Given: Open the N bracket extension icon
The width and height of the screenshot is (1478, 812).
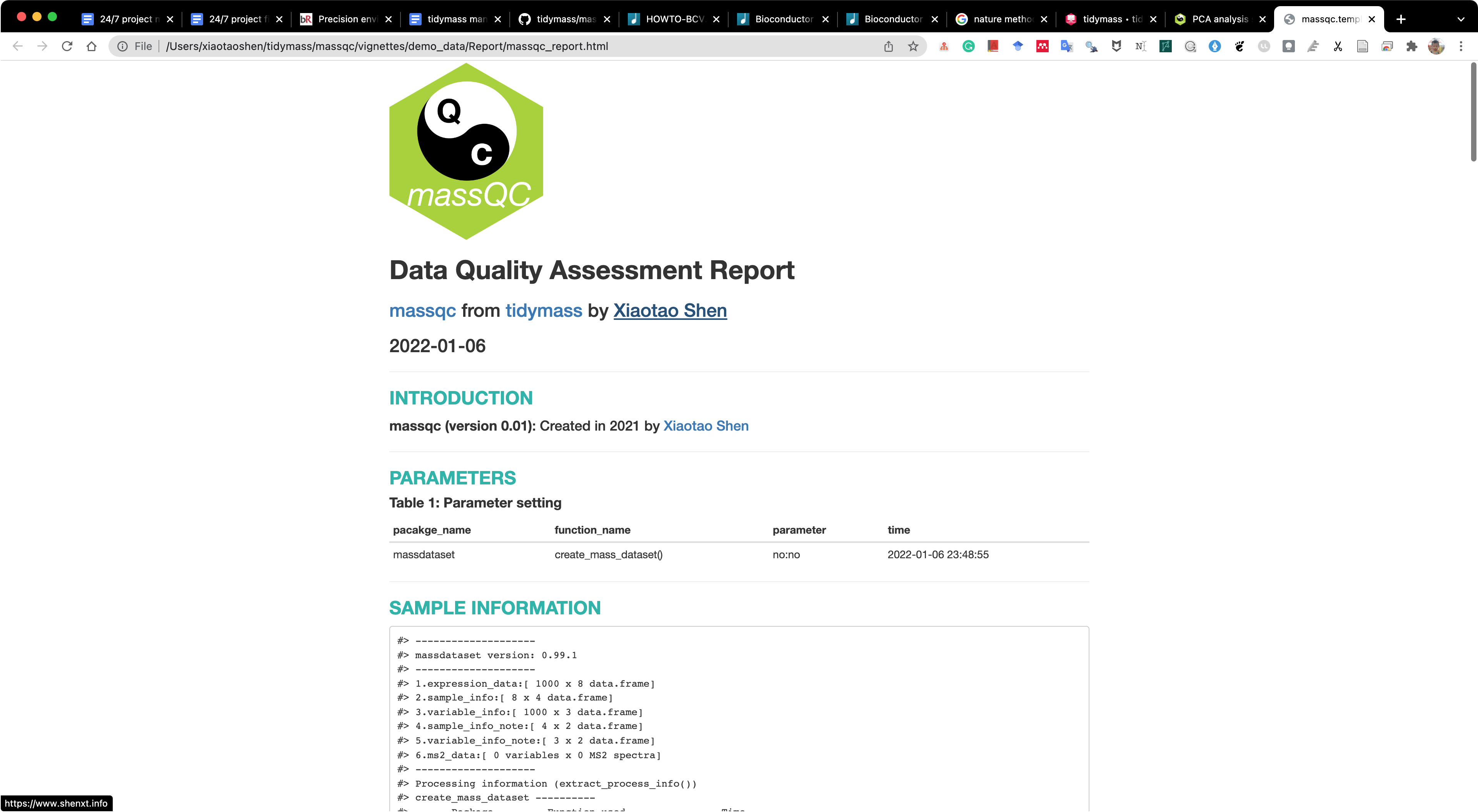Looking at the screenshot, I should [1141, 47].
